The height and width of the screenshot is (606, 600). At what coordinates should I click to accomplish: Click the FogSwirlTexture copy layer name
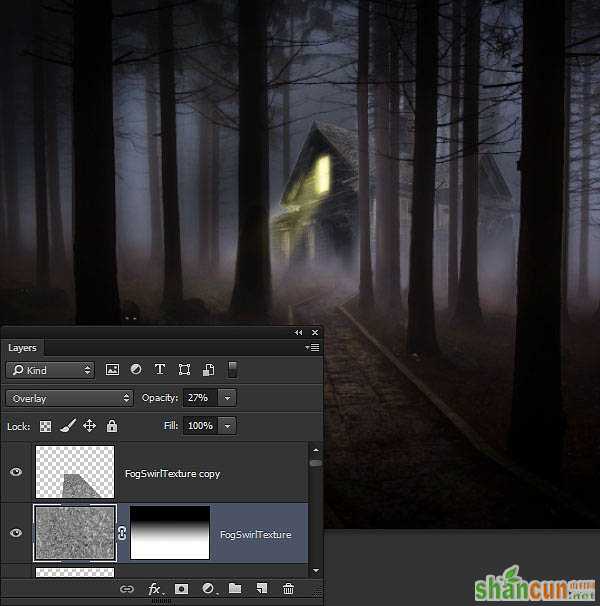point(172,474)
